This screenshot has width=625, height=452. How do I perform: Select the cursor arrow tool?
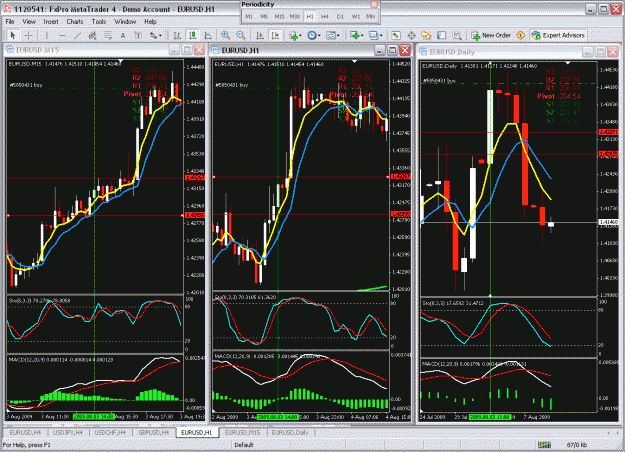click(x=13, y=35)
